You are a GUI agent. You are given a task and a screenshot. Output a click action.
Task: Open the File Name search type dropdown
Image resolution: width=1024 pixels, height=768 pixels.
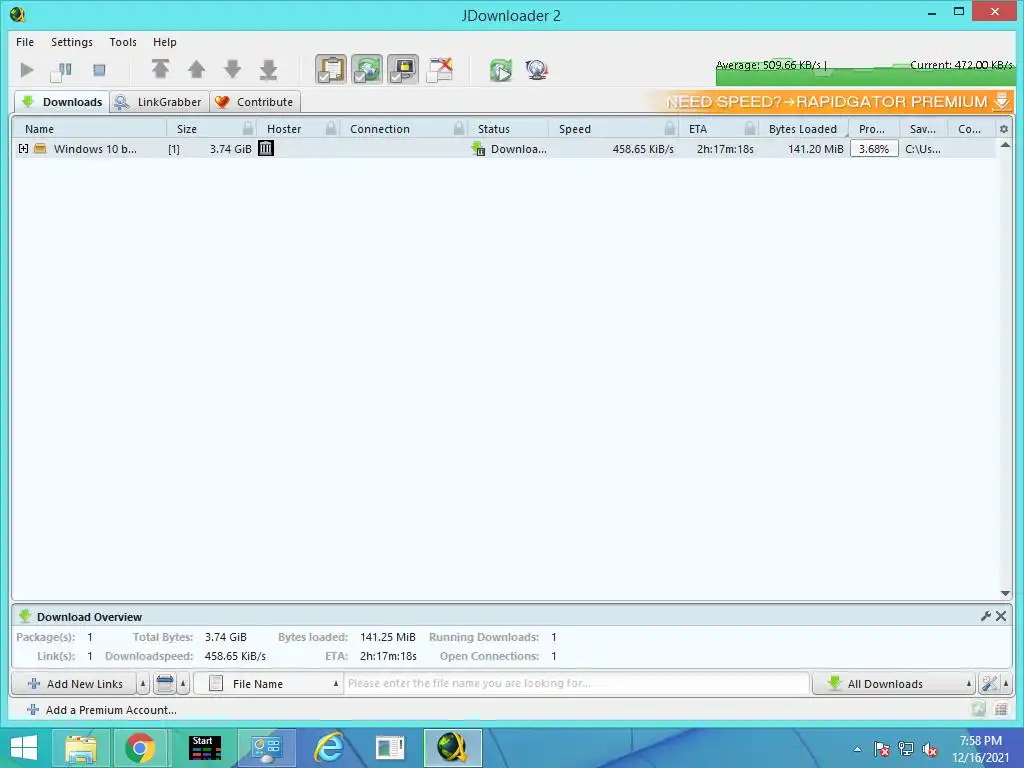268,684
